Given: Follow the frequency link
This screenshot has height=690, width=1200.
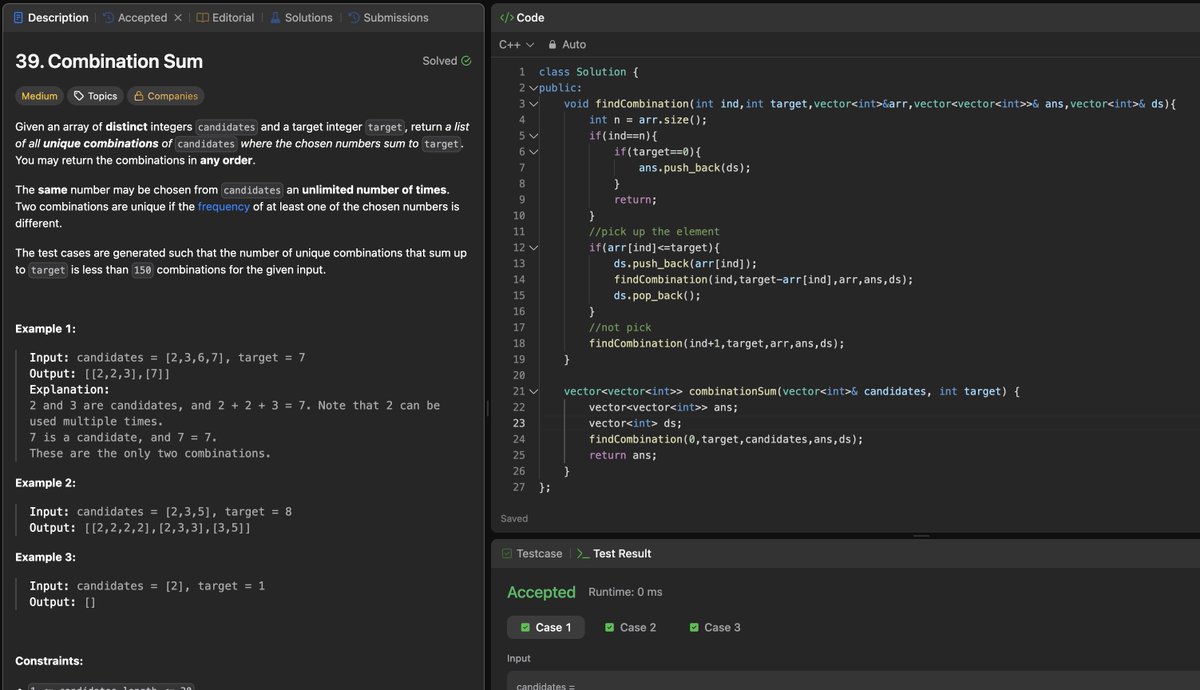Looking at the screenshot, I should [x=224, y=207].
